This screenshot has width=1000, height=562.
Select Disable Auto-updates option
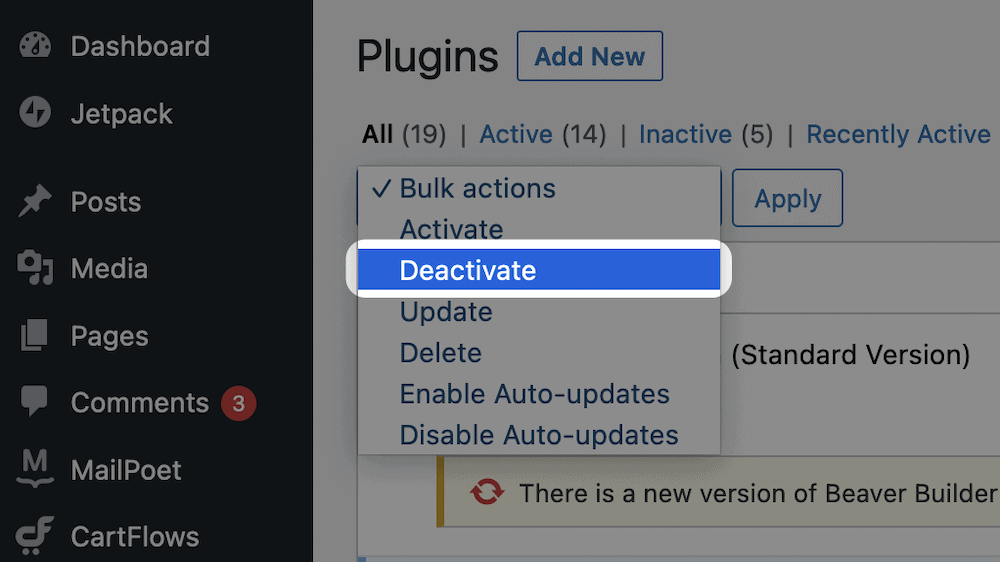[539, 435]
